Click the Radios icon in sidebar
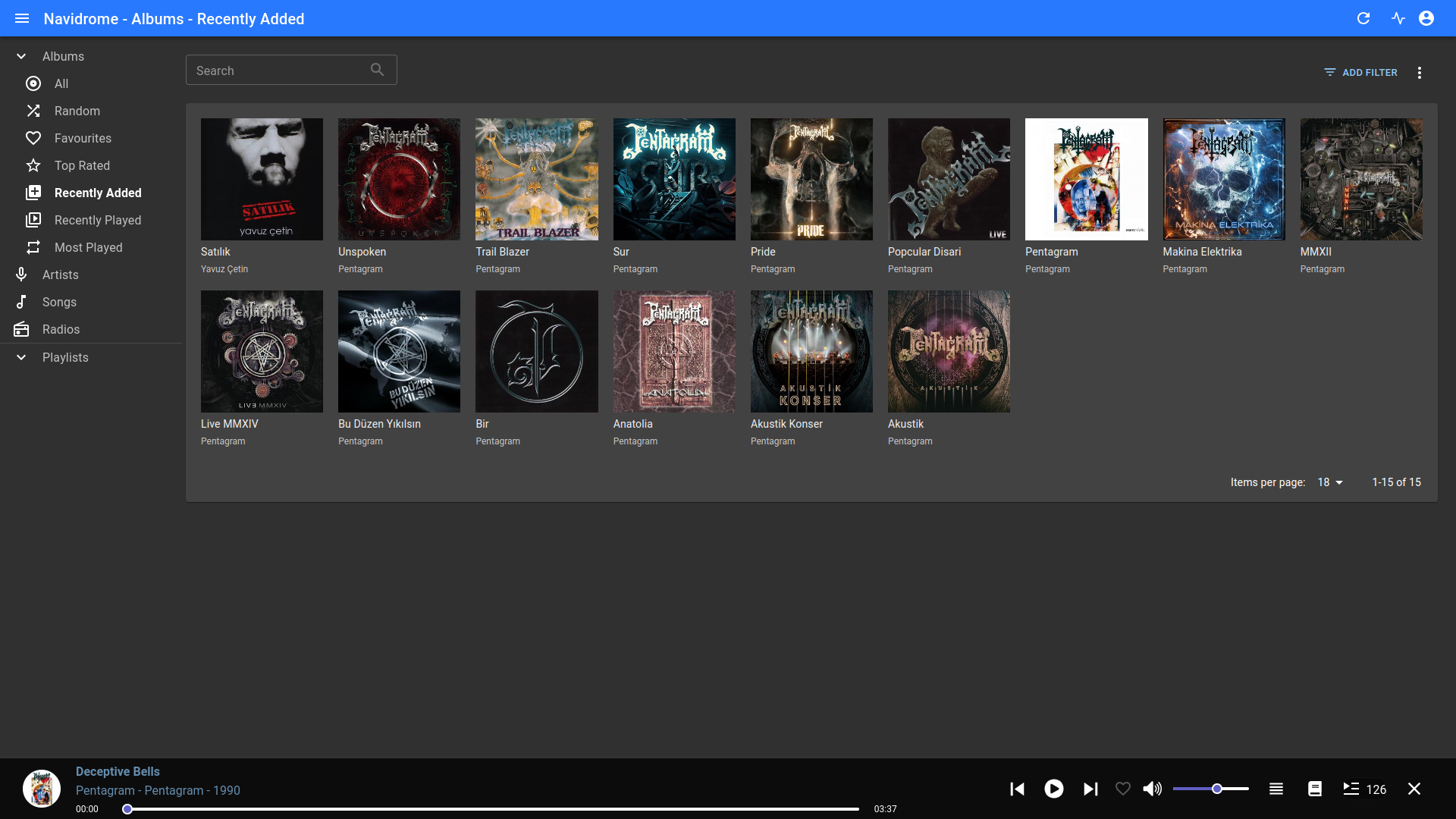This screenshot has height=819, width=1456. point(21,329)
